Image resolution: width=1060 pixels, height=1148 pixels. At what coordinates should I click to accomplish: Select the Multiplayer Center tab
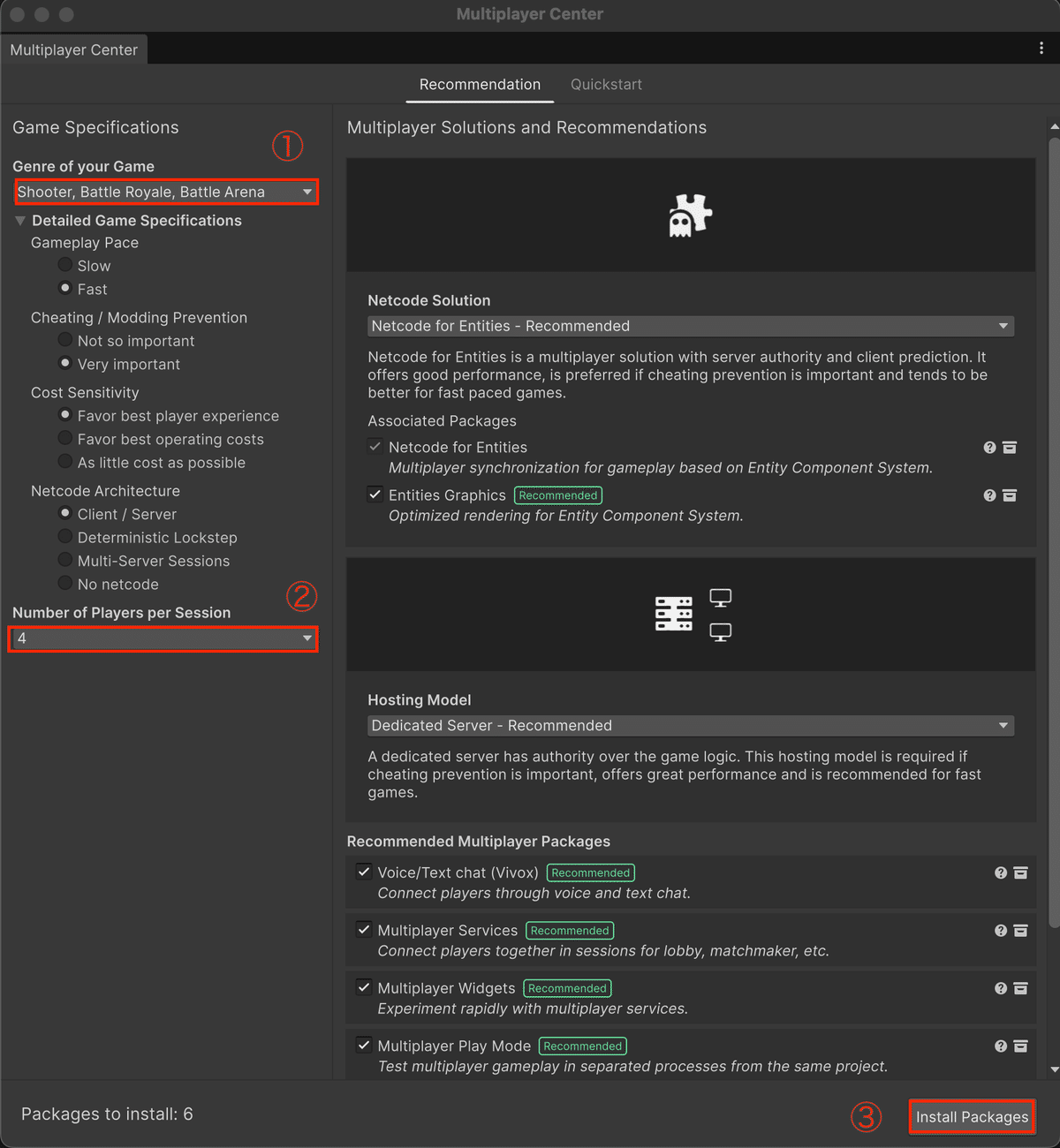pyautogui.click(x=74, y=49)
